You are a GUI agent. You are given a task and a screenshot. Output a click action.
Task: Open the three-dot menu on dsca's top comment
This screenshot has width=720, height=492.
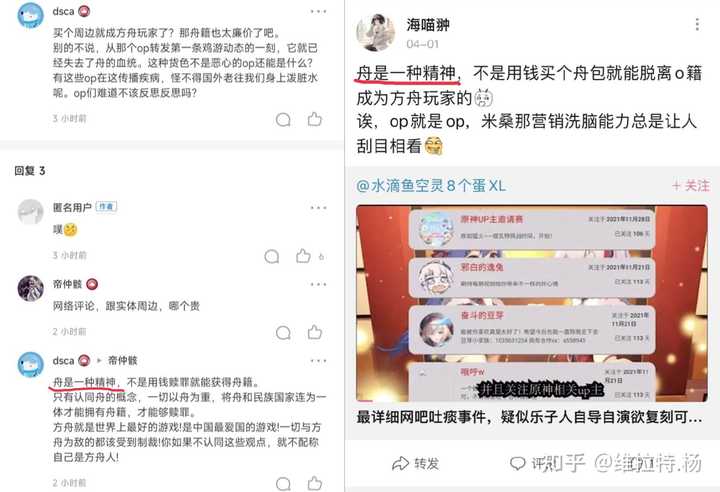(x=318, y=11)
